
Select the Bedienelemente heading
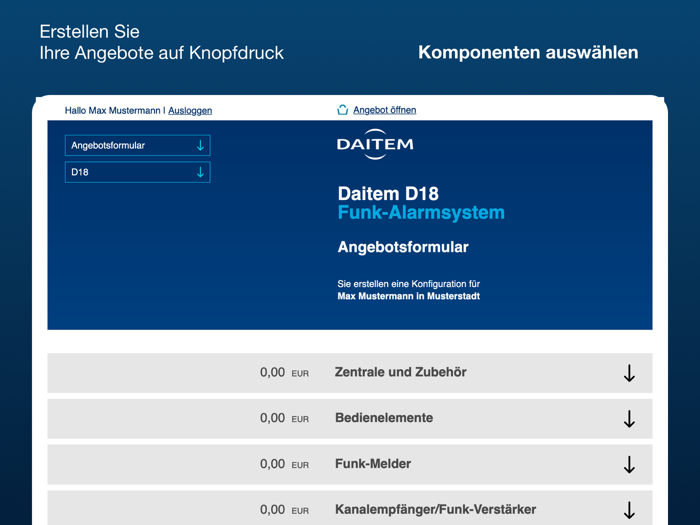point(384,418)
